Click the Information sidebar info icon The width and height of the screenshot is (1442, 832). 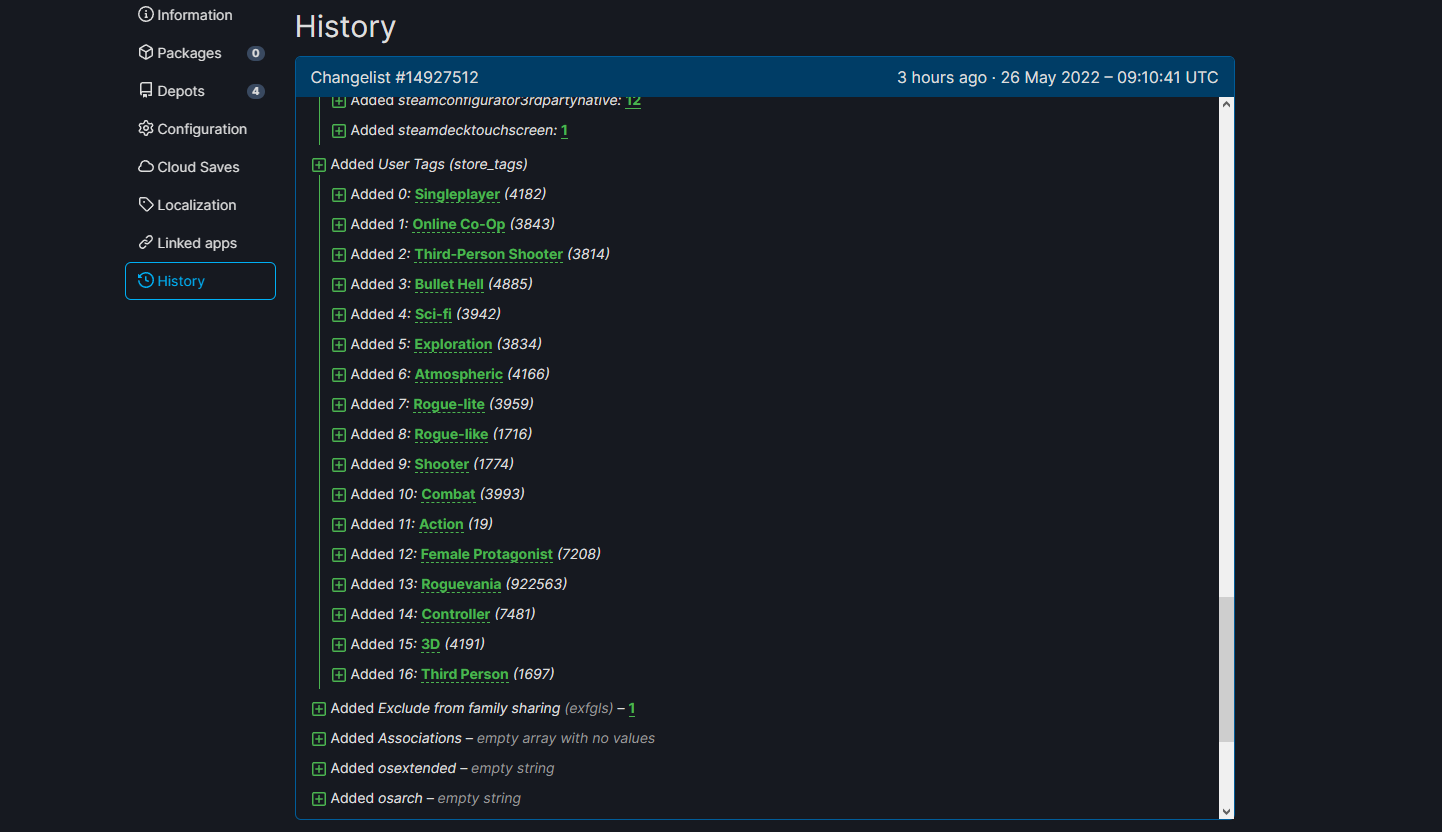point(146,15)
